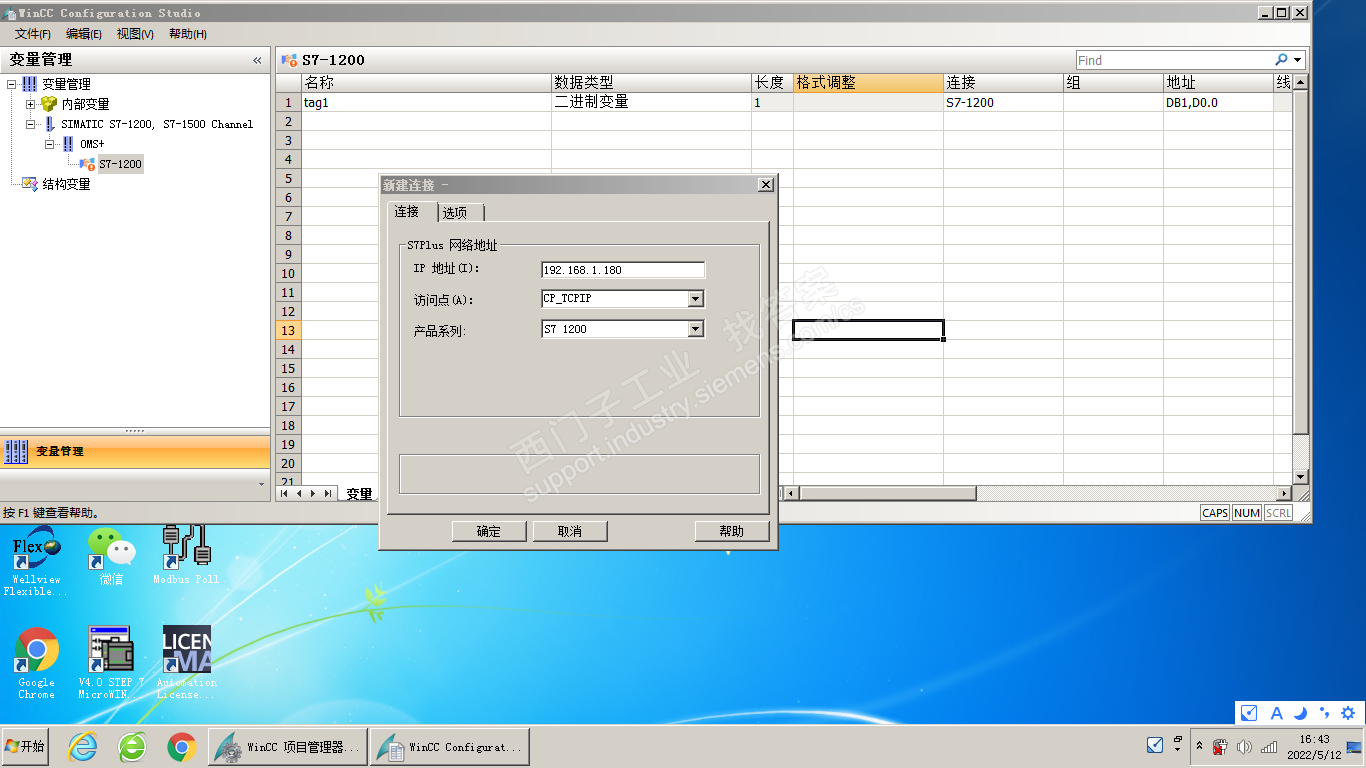Click the WinCC Configuration Studio taskbar button

(x=449, y=747)
